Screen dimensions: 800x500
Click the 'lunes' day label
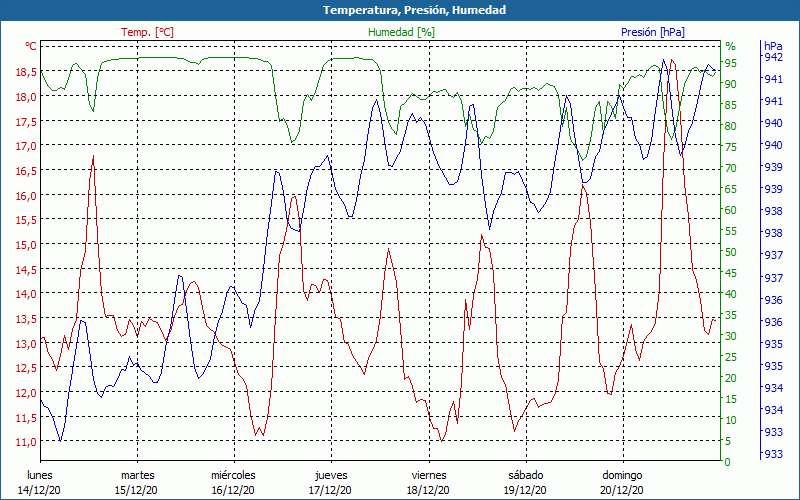point(40,476)
